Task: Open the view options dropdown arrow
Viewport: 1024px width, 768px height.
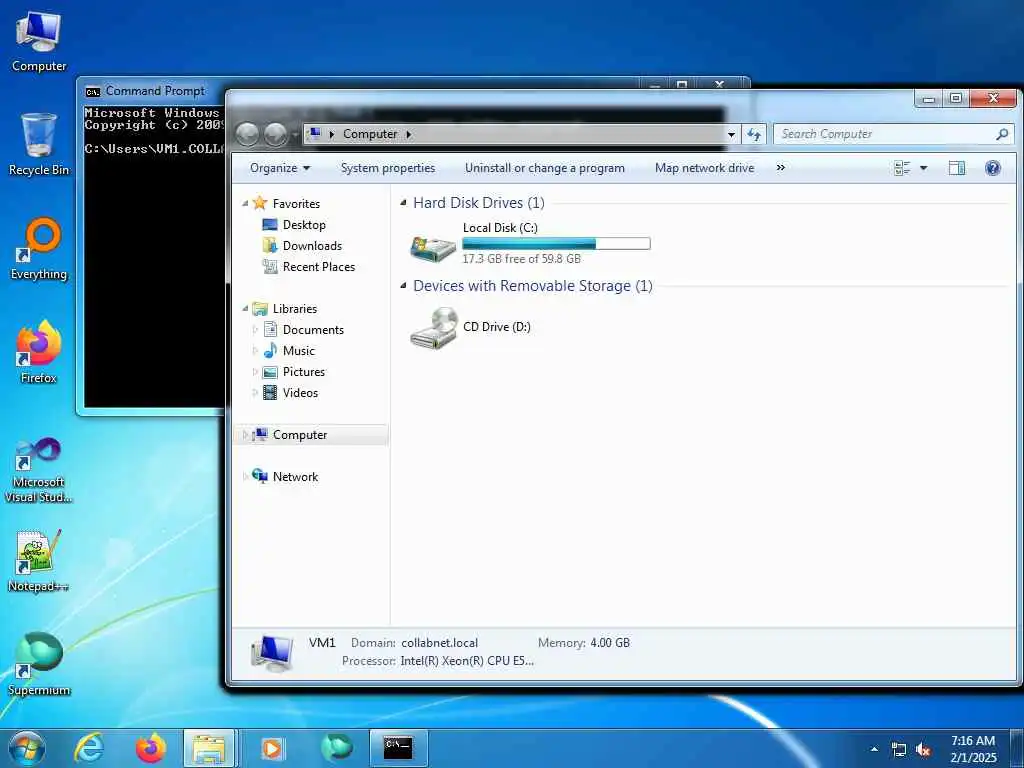Action: (x=923, y=168)
